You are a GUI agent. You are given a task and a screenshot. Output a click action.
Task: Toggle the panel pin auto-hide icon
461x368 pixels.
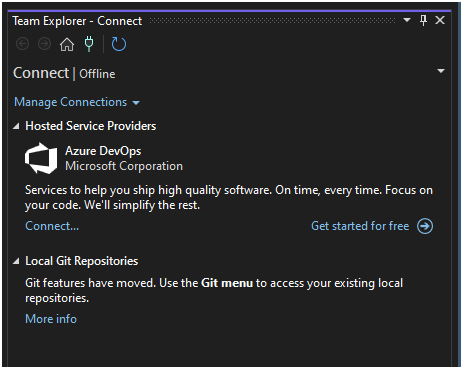coord(423,20)
